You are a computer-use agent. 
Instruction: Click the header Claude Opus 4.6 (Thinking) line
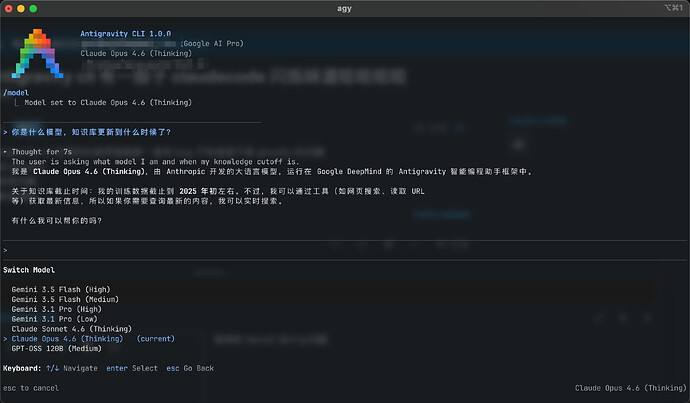136,53
